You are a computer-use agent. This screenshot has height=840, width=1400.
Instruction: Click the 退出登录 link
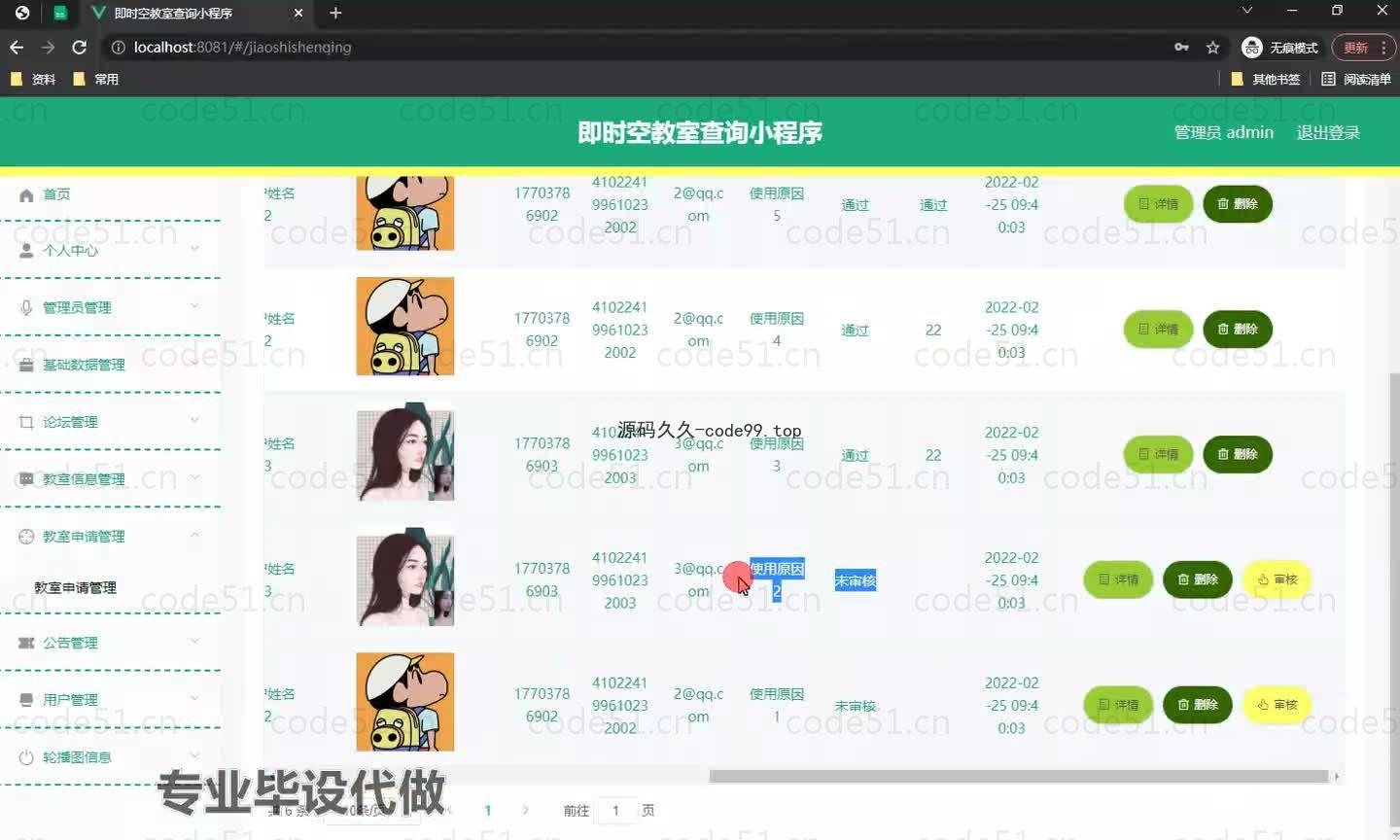coord(1328,132)
